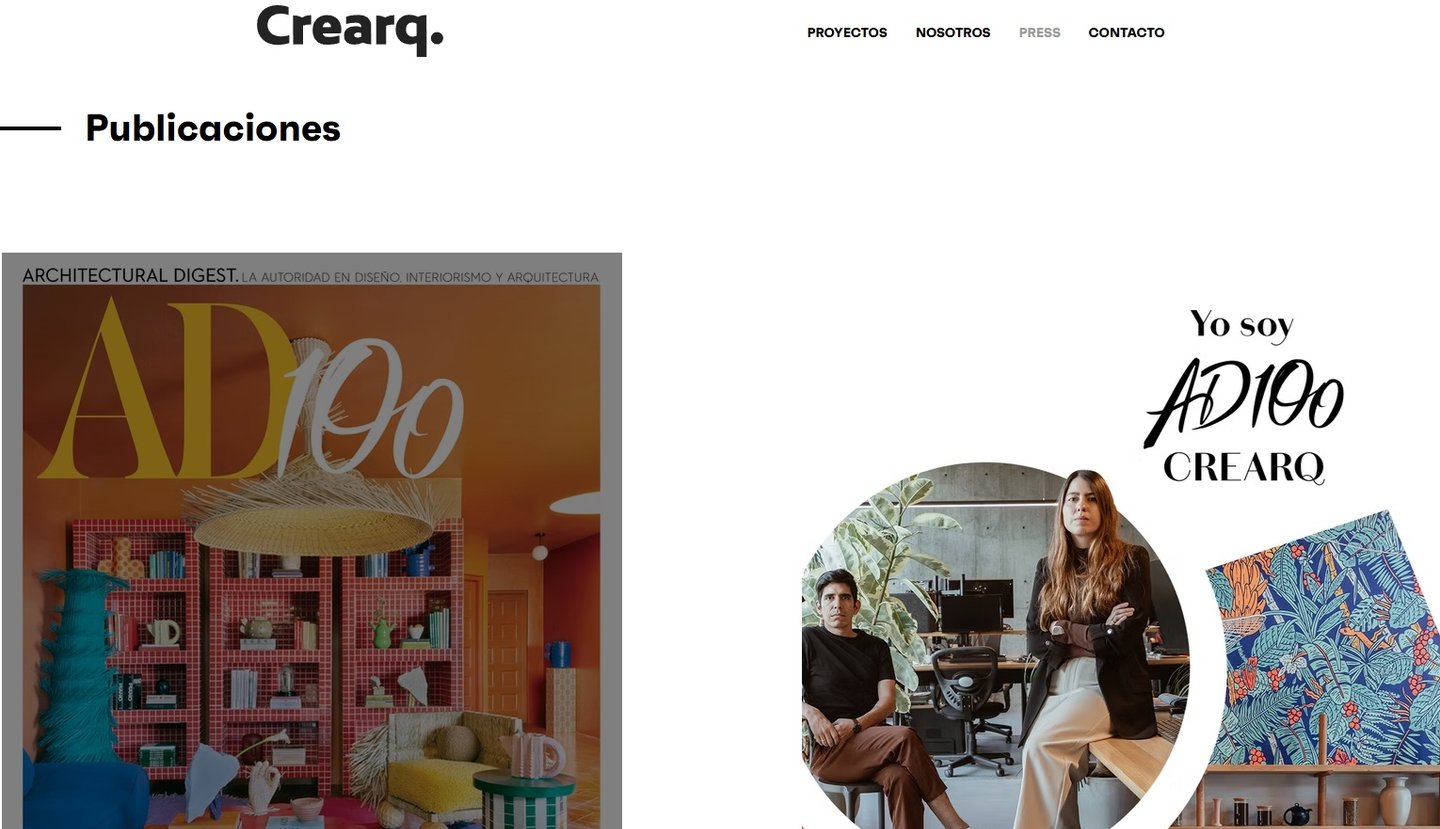
Task: Click the CREARQ text below AD100
Action: (x=1244, y=467)
